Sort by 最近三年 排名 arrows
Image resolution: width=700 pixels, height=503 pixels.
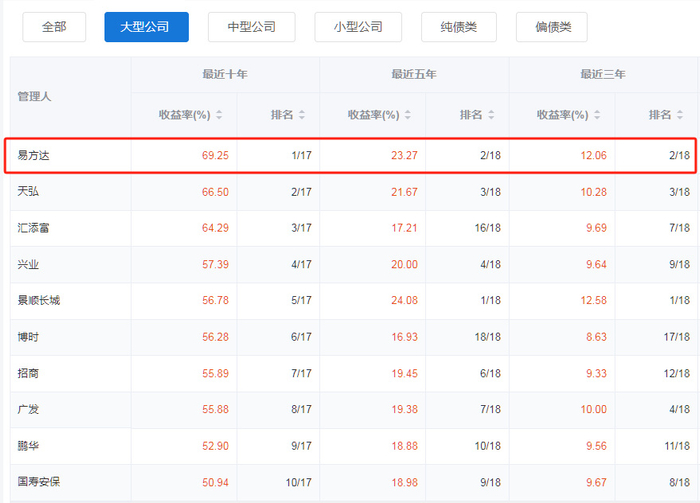pos(680,115)
